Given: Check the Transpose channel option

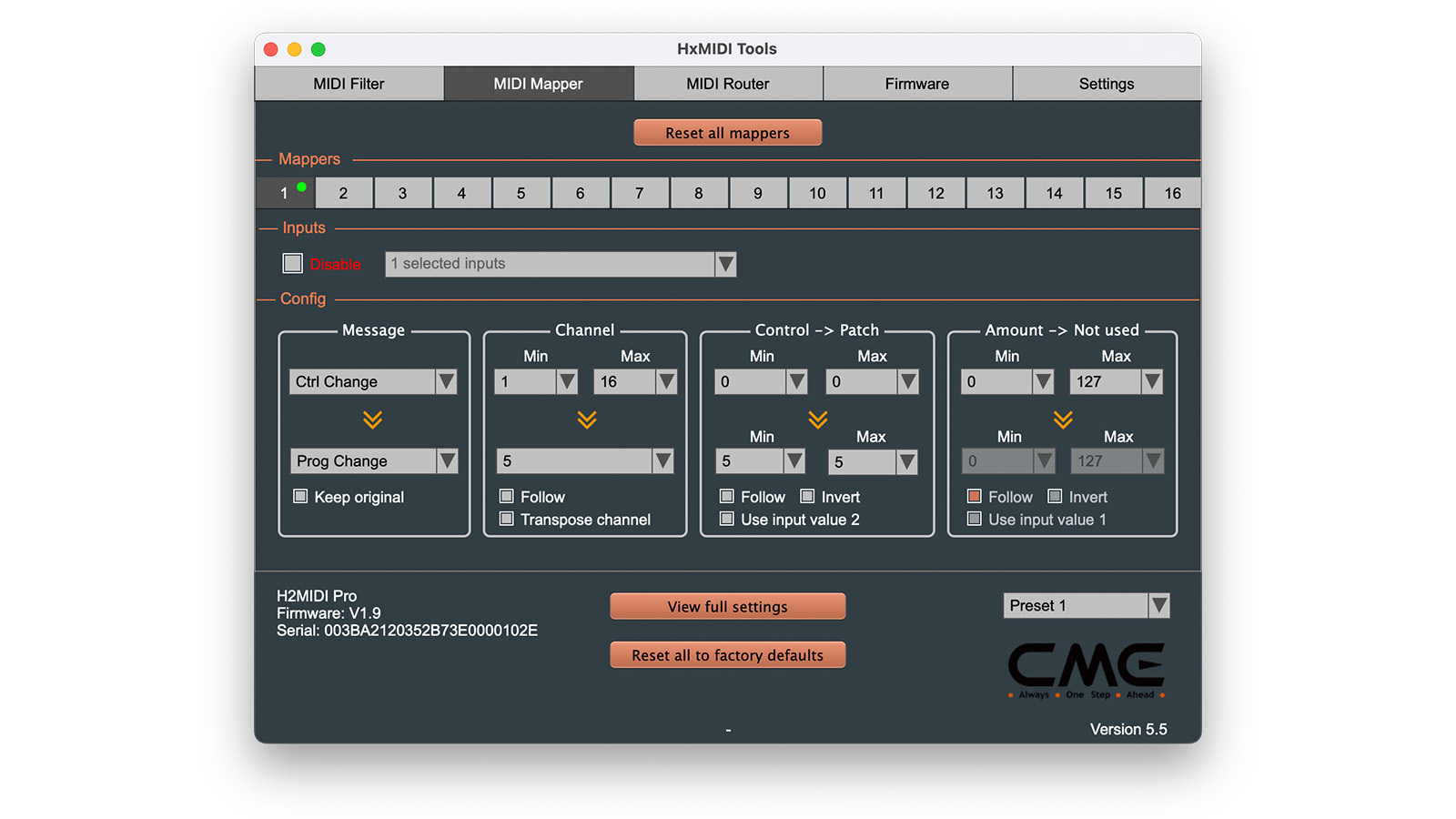Looking at the screenshot, I should (507, 520).
